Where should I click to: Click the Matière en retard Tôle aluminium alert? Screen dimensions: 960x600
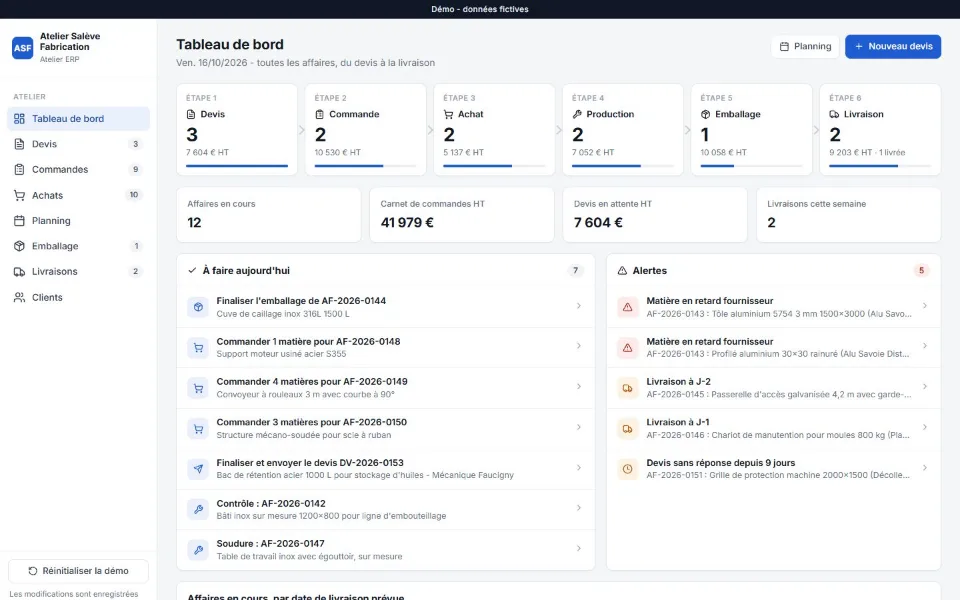[x=773, y=307]
